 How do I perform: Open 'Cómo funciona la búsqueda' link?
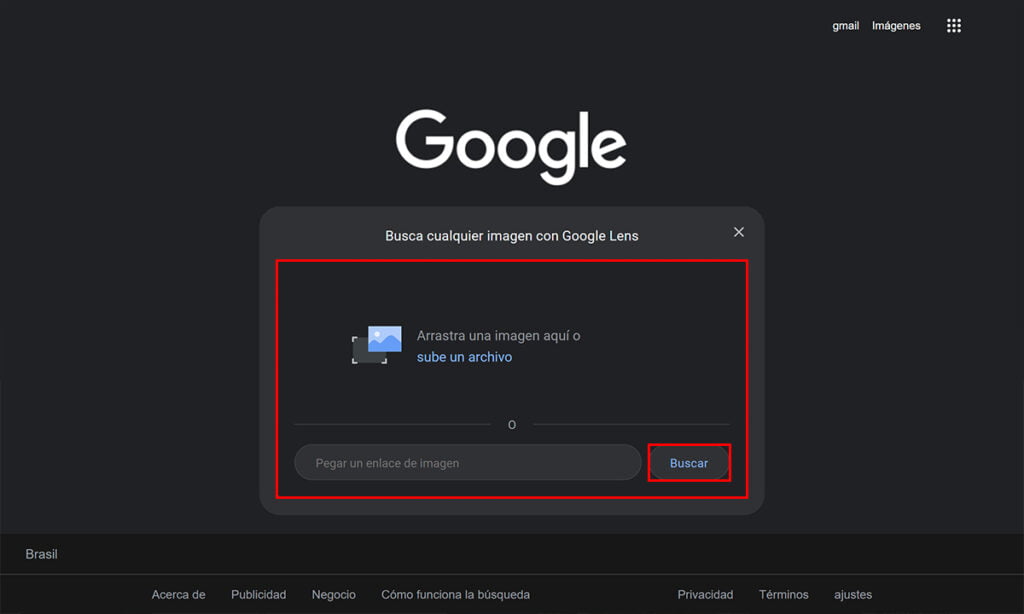point(455,594)
